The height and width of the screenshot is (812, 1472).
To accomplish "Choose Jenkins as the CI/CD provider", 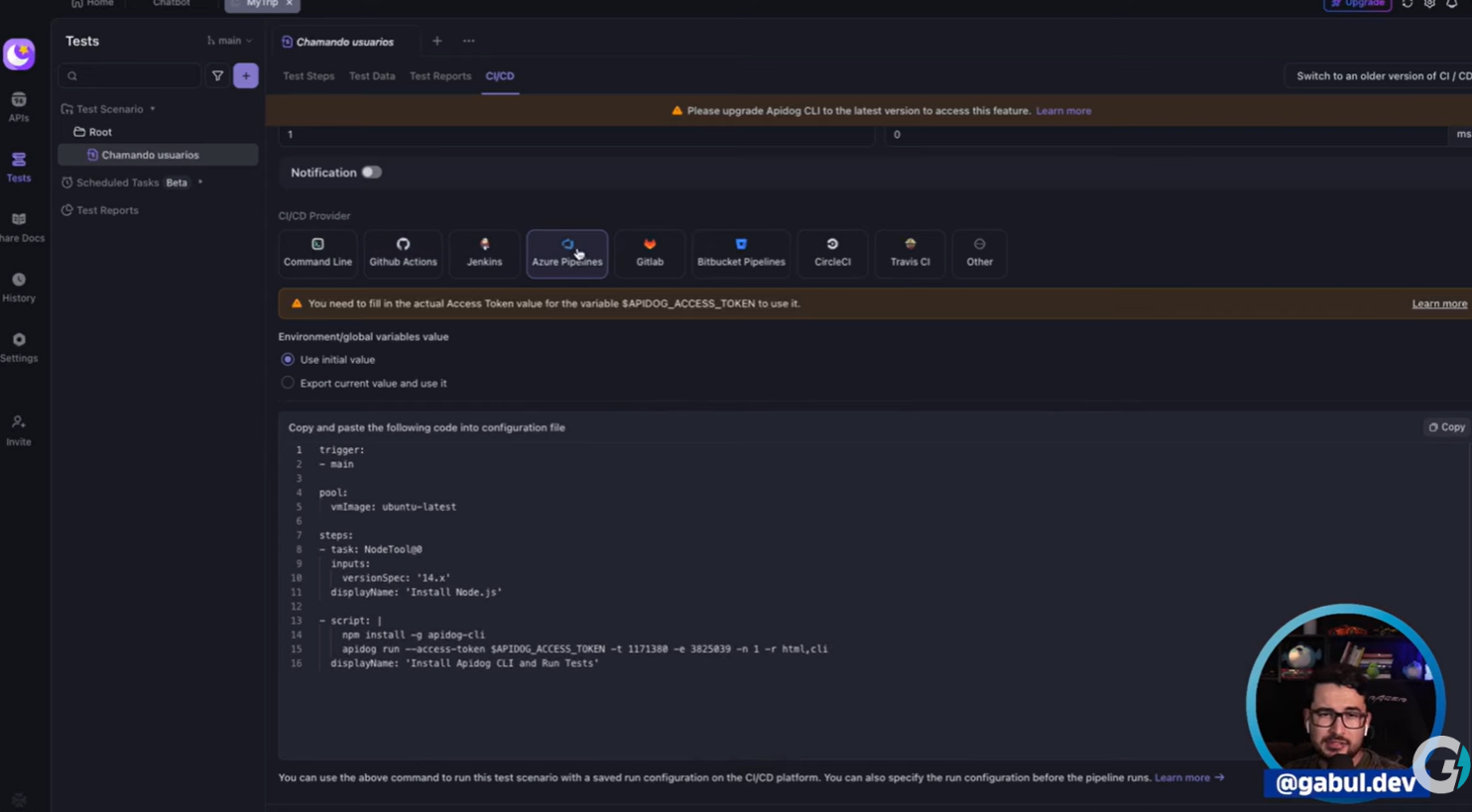I will pos(484,253).
